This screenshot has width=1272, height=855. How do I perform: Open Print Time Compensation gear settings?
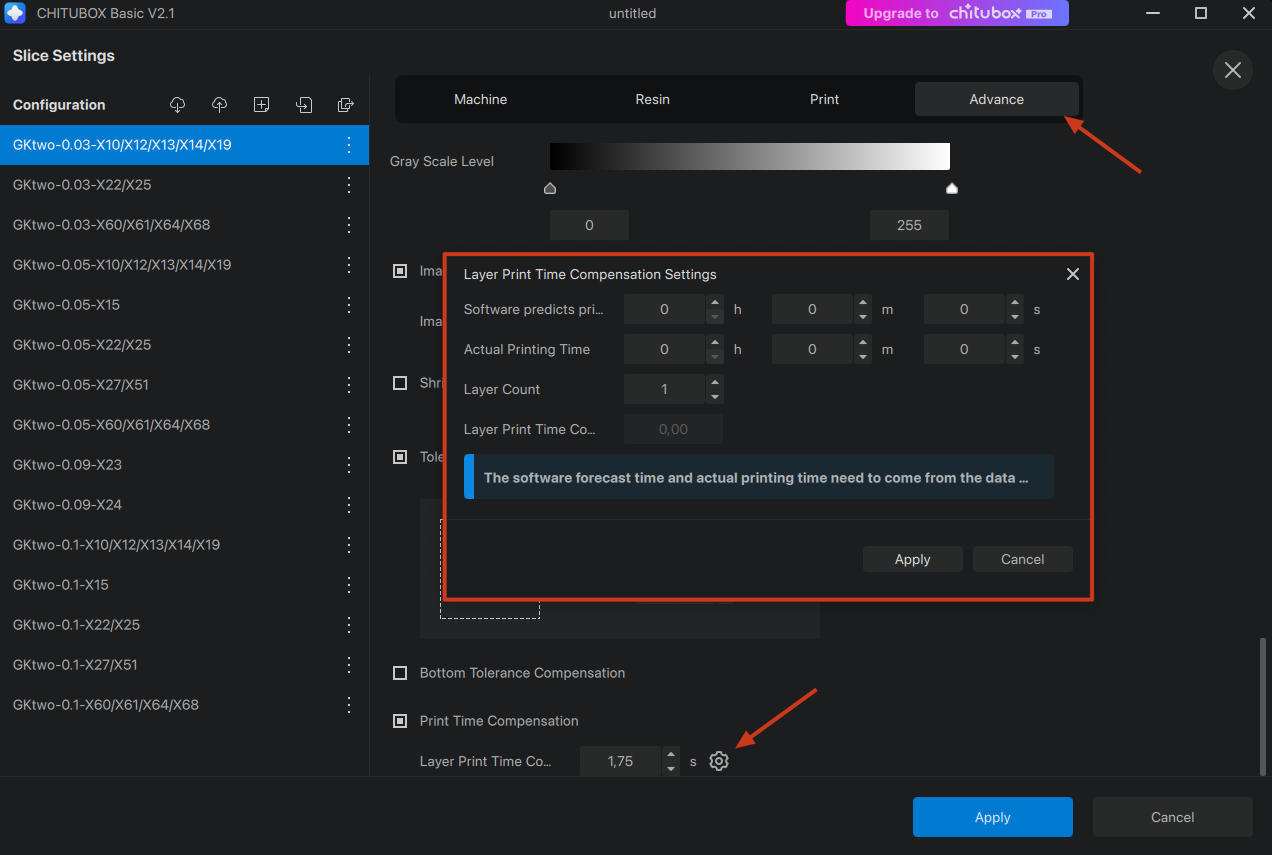pos(719,762)
